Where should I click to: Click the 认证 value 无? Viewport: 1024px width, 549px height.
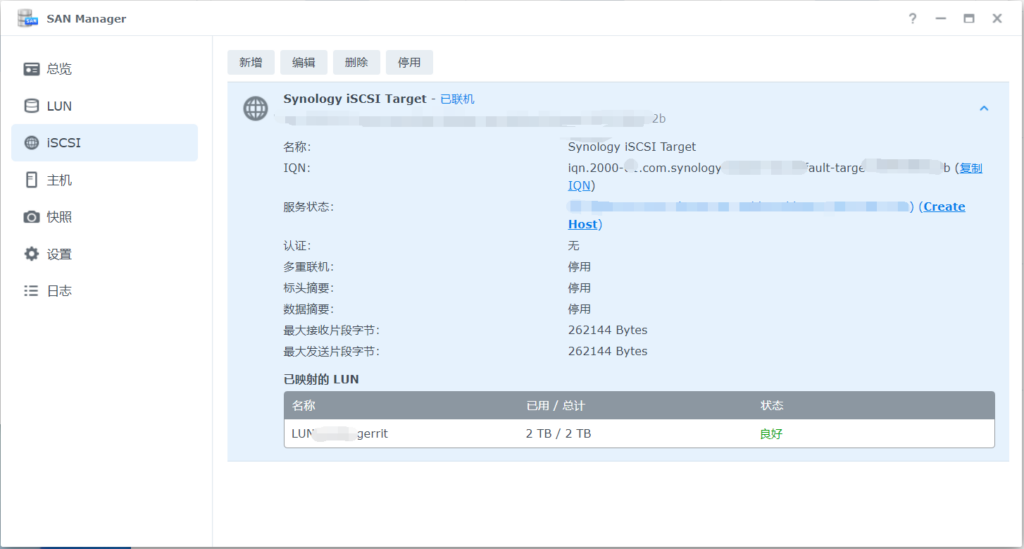click(x=573, y=245)
